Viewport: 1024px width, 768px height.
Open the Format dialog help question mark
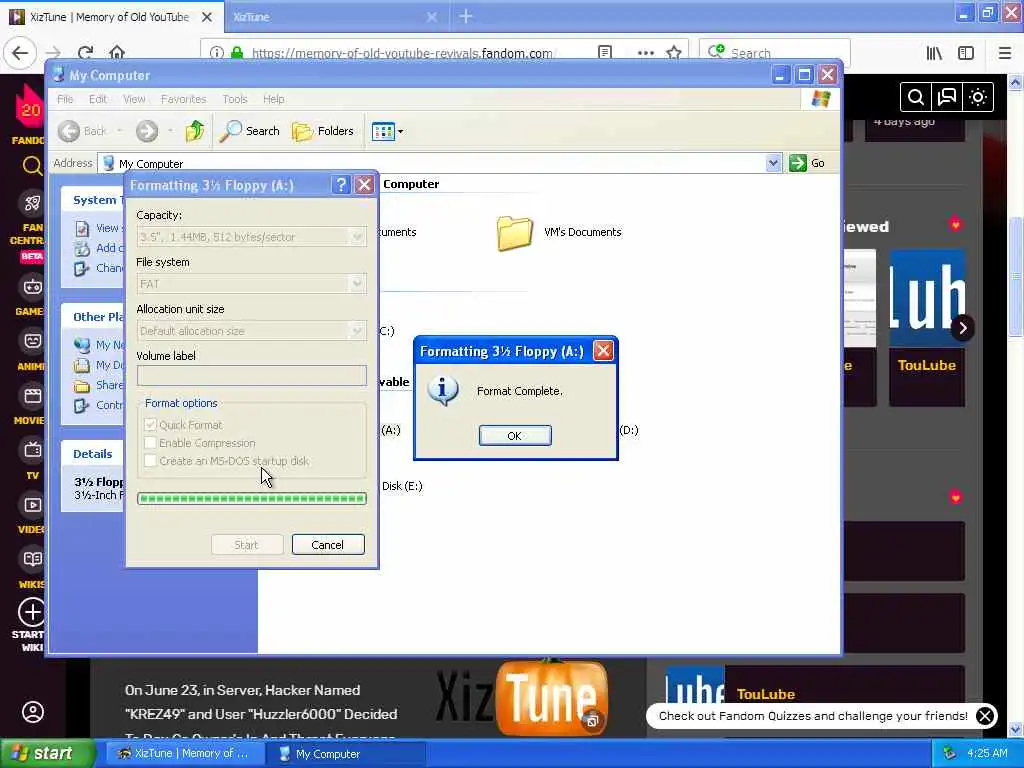(x=340, y=185)
